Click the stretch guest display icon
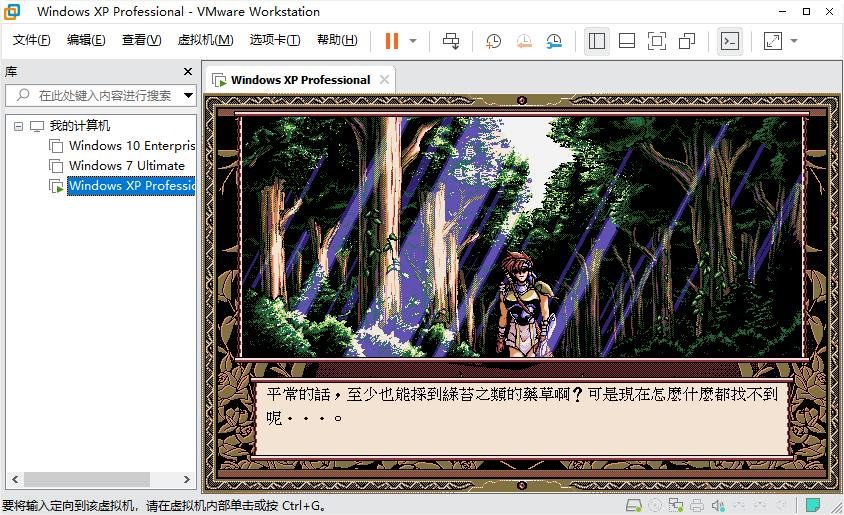The height and width of the screenshot is (515, 844). point(773,41)
